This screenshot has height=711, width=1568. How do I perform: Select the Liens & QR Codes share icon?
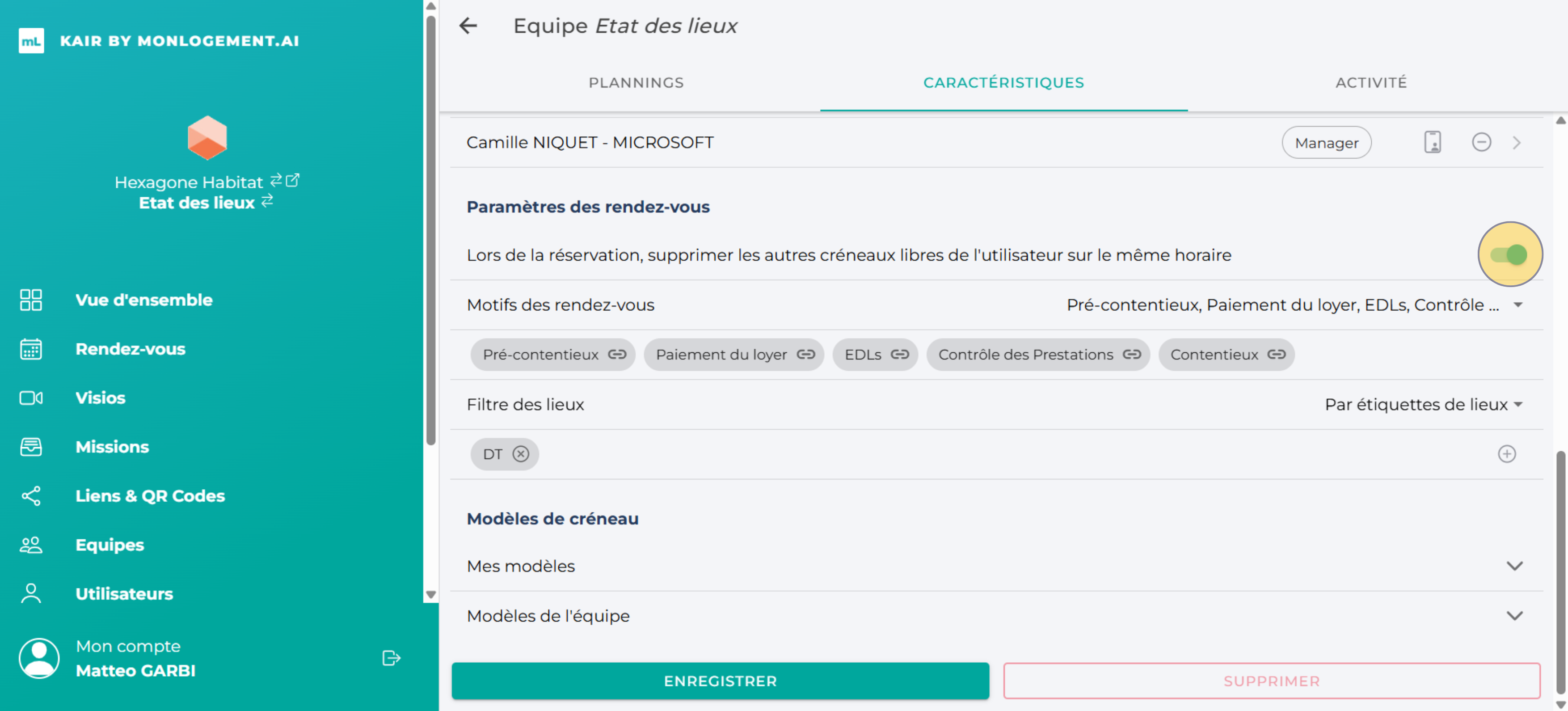point(30,495)
